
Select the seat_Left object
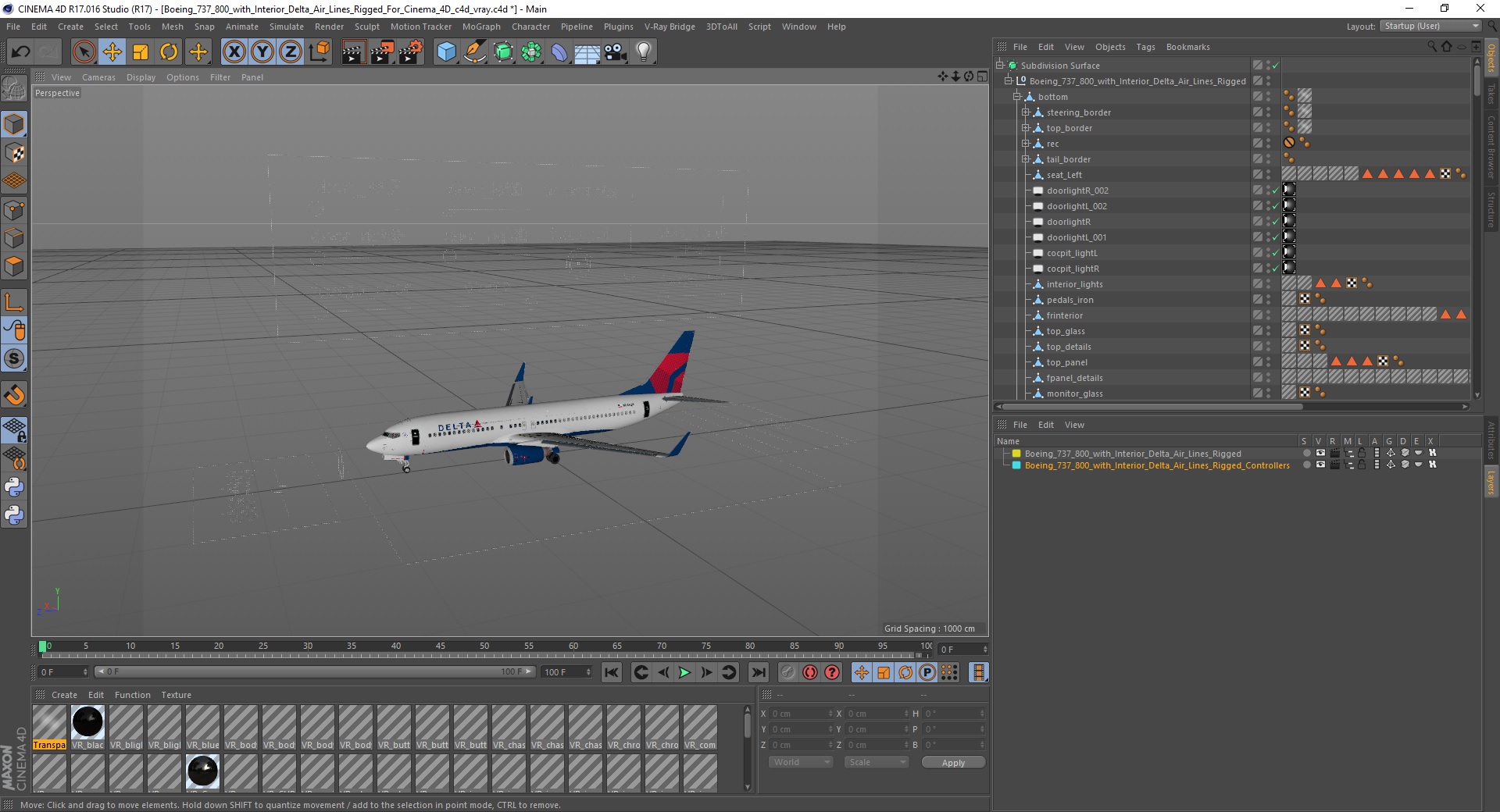tap(1064, 175)
